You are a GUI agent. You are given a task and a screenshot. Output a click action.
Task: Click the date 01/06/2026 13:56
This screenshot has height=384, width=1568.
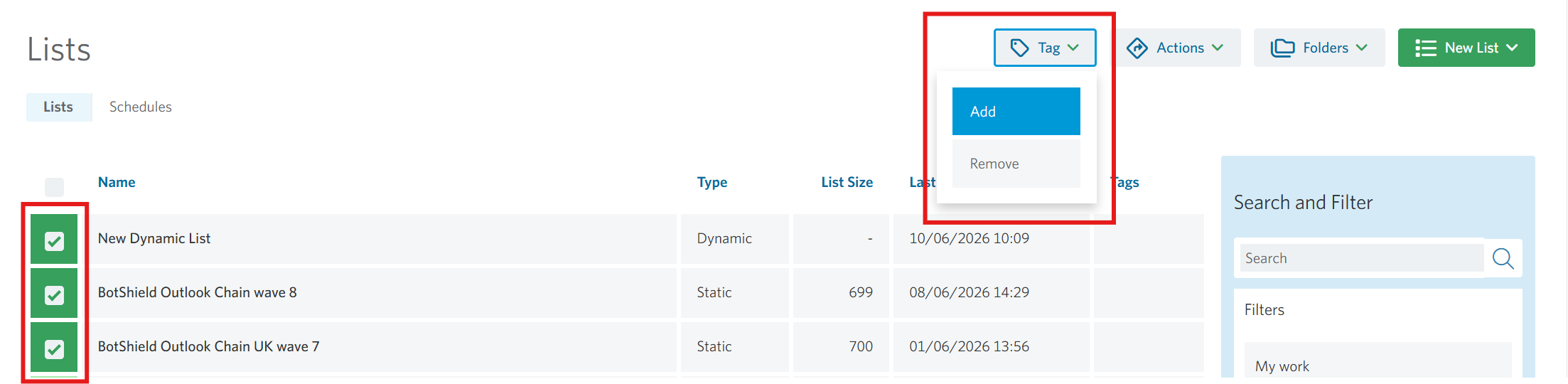click(x=969, y=346)
